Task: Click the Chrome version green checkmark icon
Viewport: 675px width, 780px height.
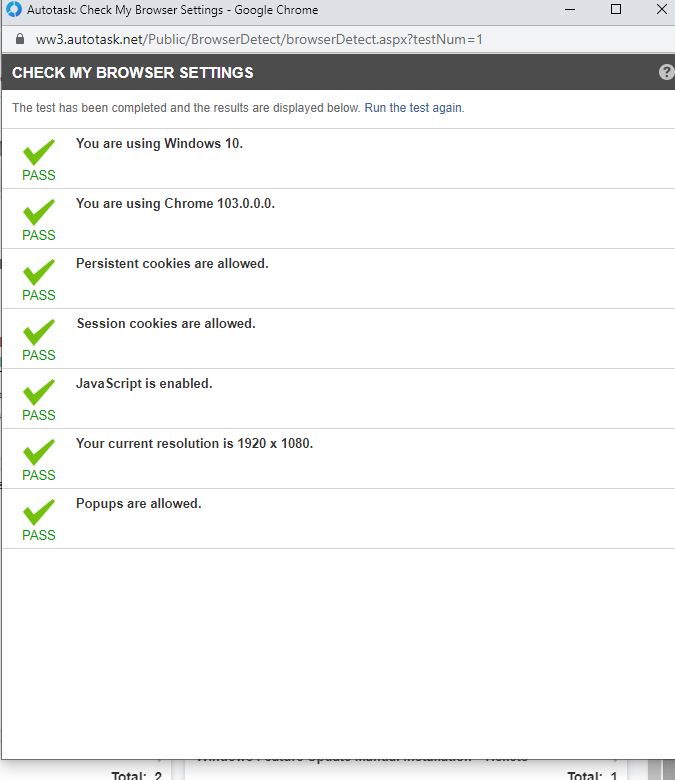Action: [x=39, y=212]
